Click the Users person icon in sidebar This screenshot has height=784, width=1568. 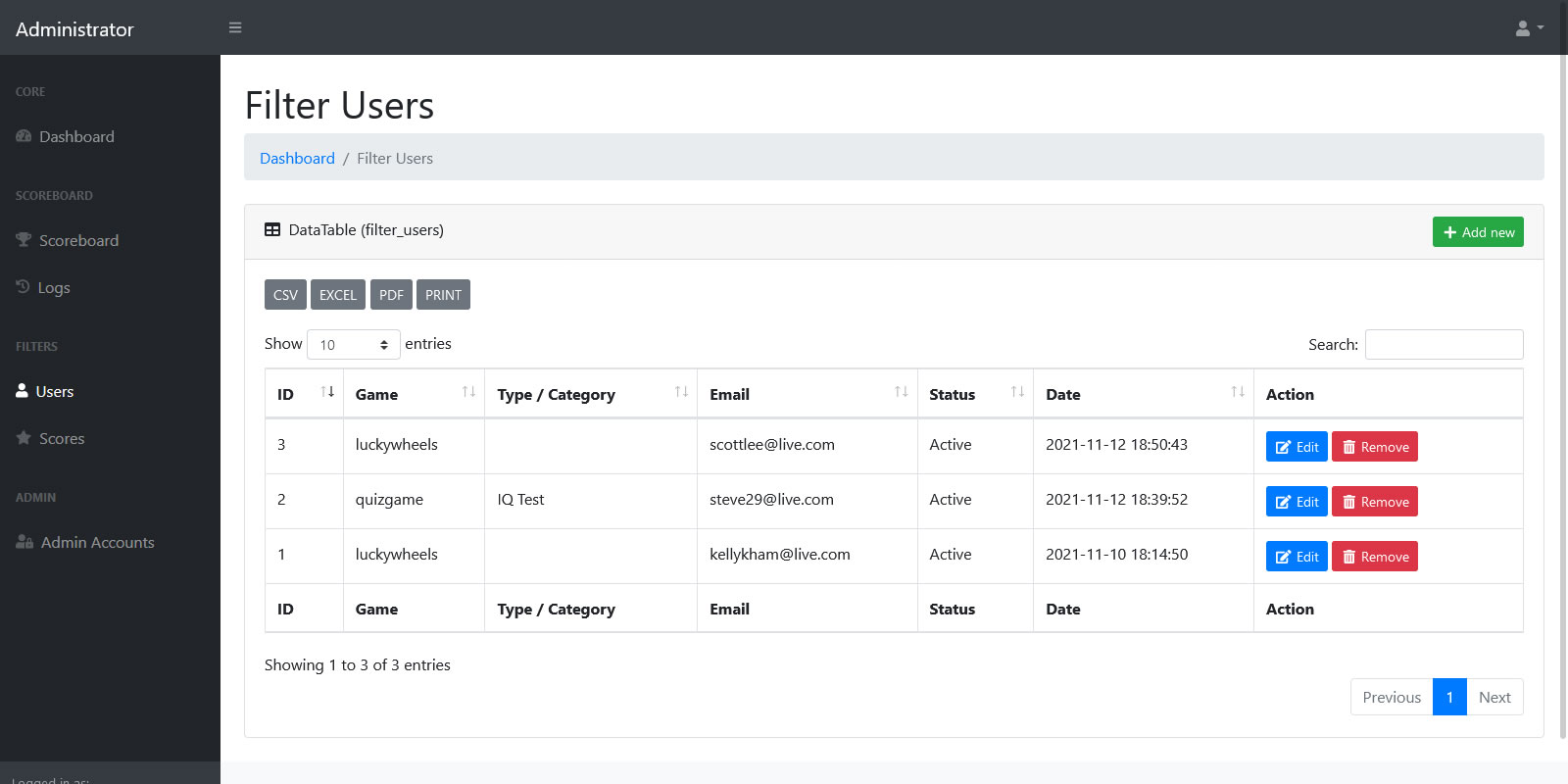(x=23, y=391)
